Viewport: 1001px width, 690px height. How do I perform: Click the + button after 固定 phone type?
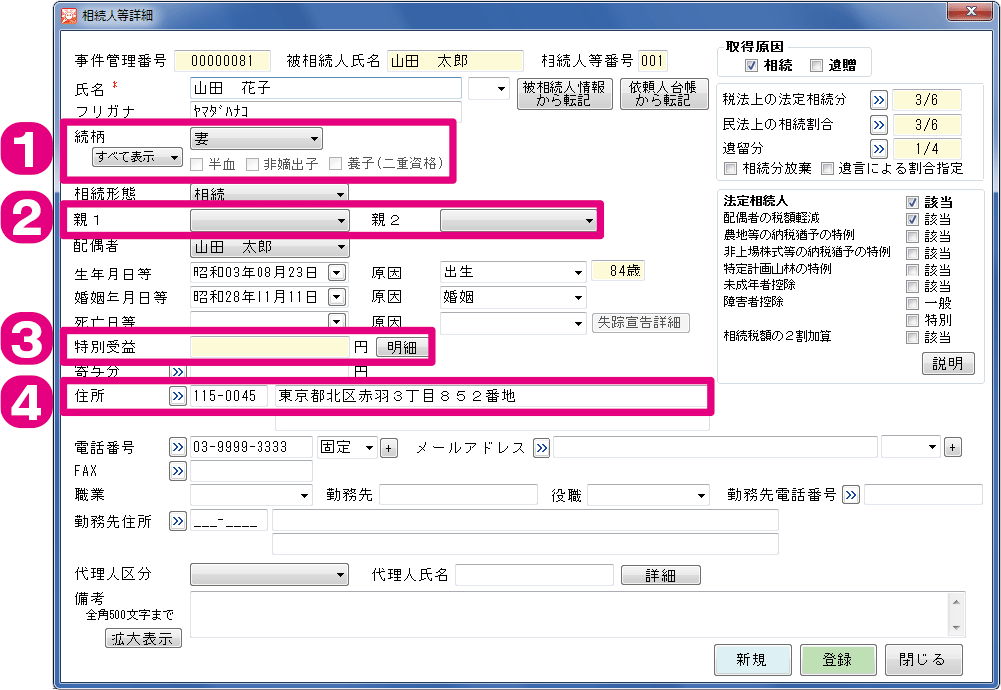tap(389, 448)
